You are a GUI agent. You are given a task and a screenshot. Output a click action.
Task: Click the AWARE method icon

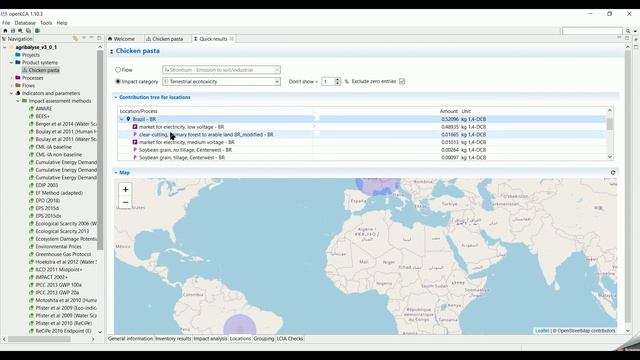click(31, 109)
